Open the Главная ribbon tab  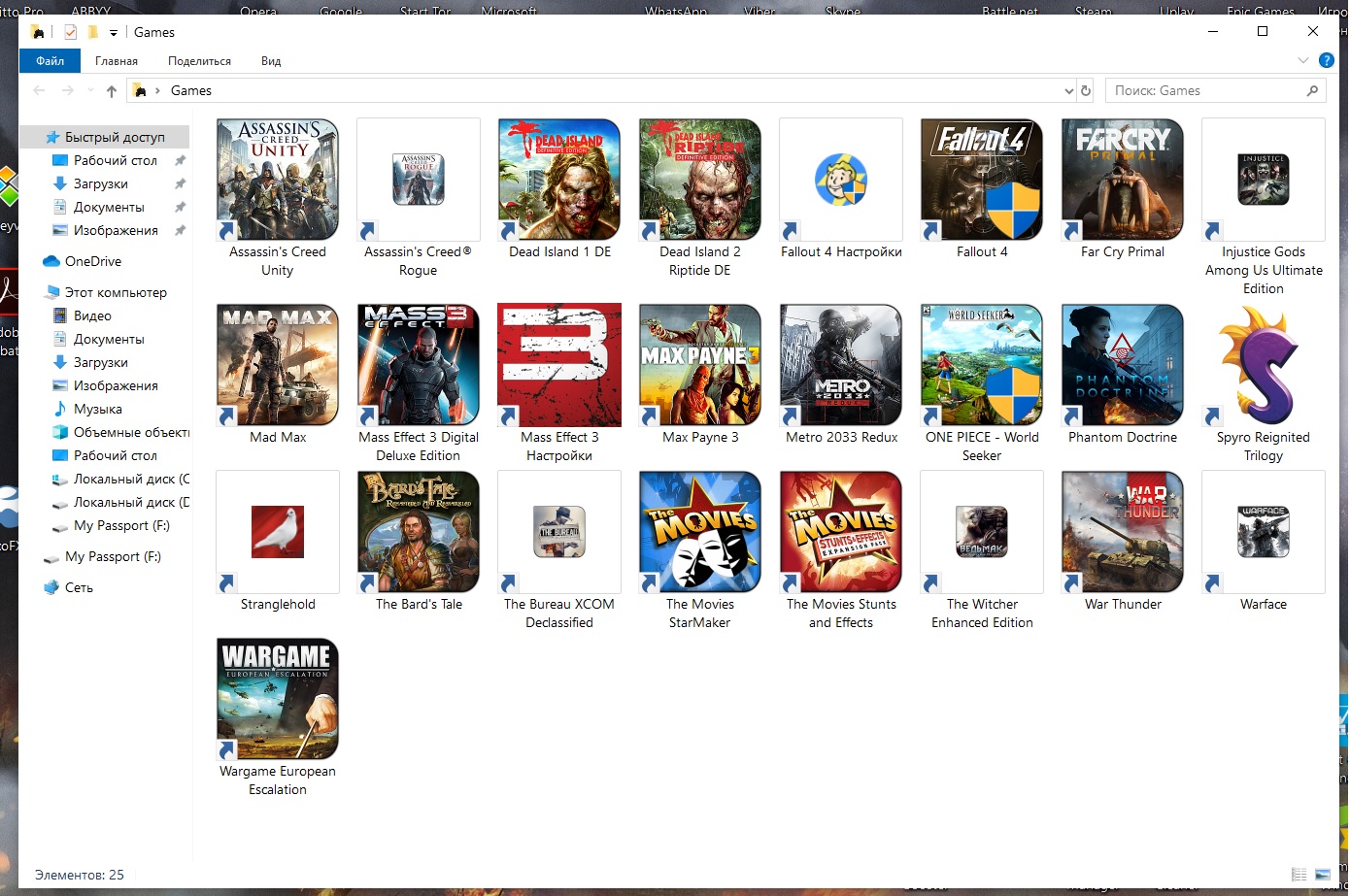(x=117, y=60)
